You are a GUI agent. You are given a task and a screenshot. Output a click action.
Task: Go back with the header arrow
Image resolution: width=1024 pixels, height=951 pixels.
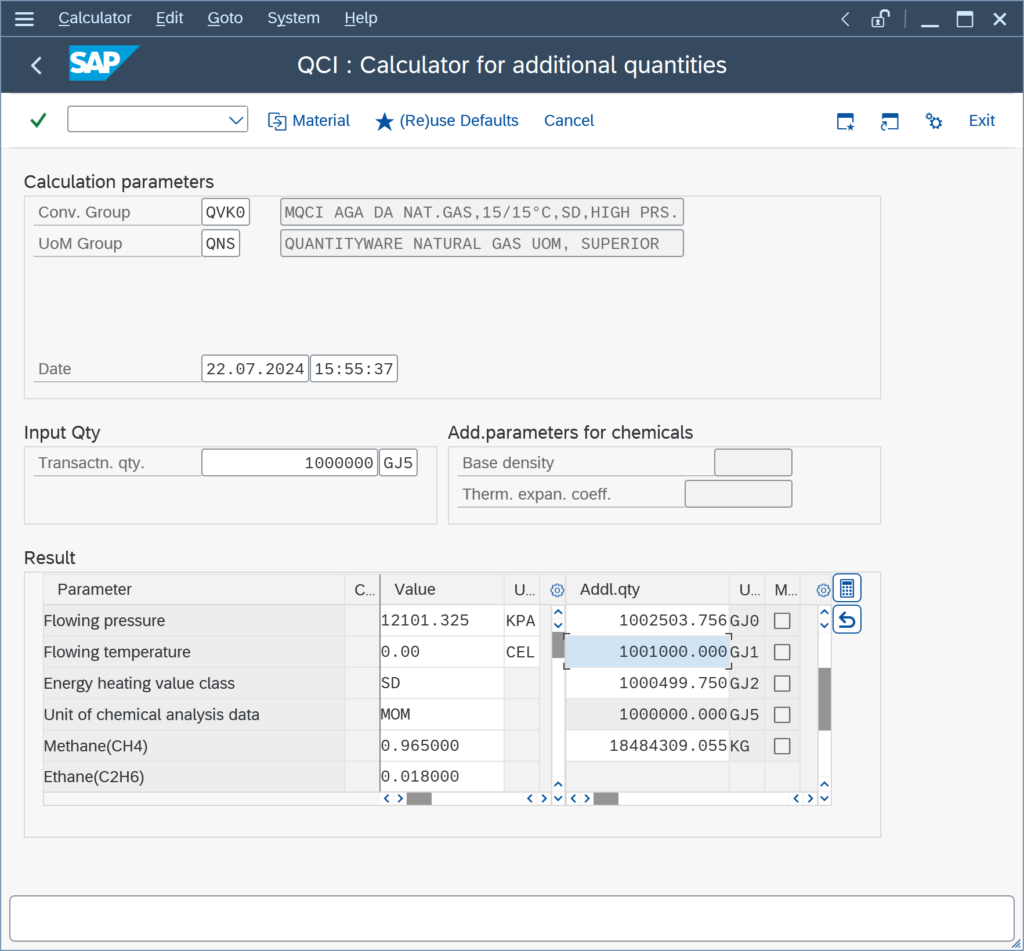point(37,65)
